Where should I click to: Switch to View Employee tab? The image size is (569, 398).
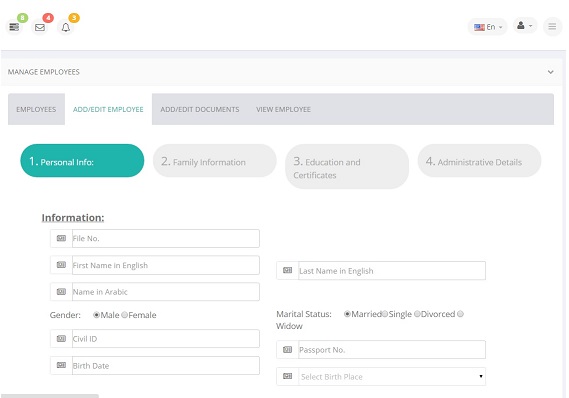click(x=283, y=109)
